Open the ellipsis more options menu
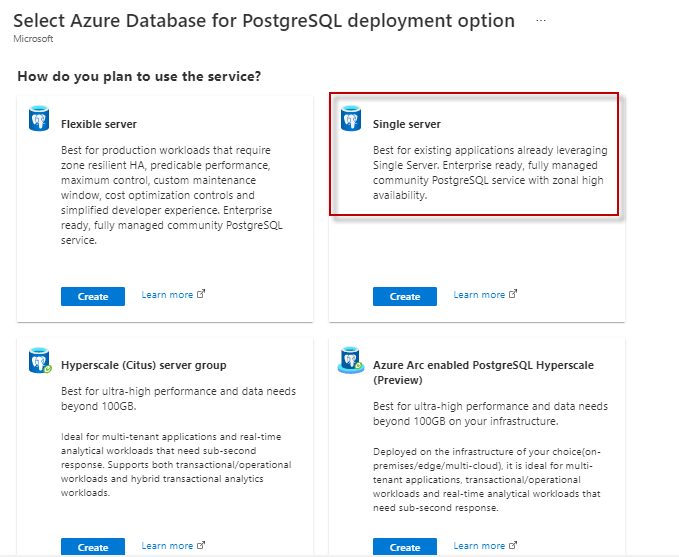The height and width of the screenshot is (557, 679). (x=541, y=20)
